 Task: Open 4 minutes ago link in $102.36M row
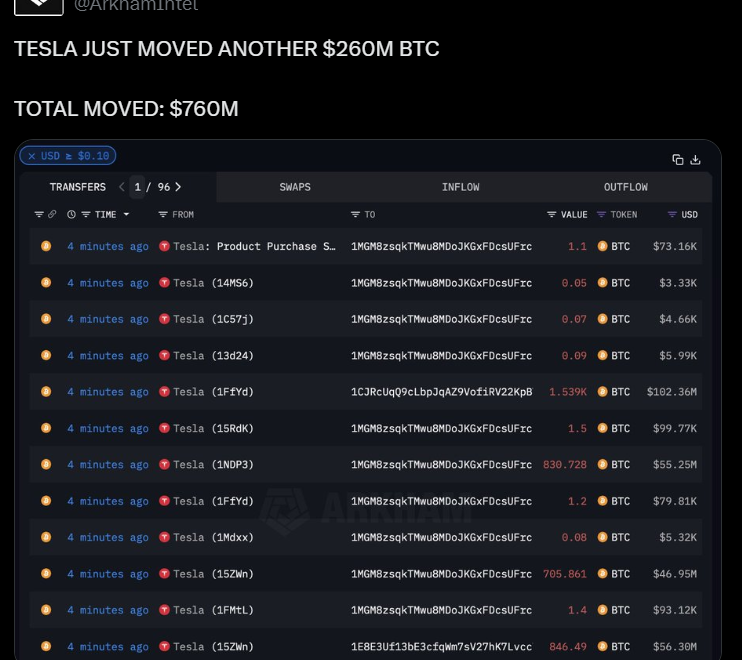108,392
